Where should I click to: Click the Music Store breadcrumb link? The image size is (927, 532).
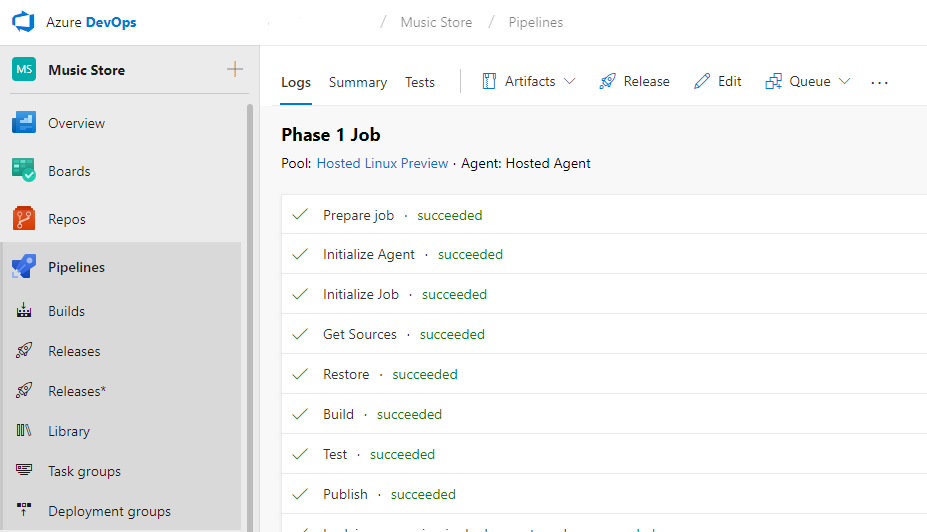(x=436, y=22)
